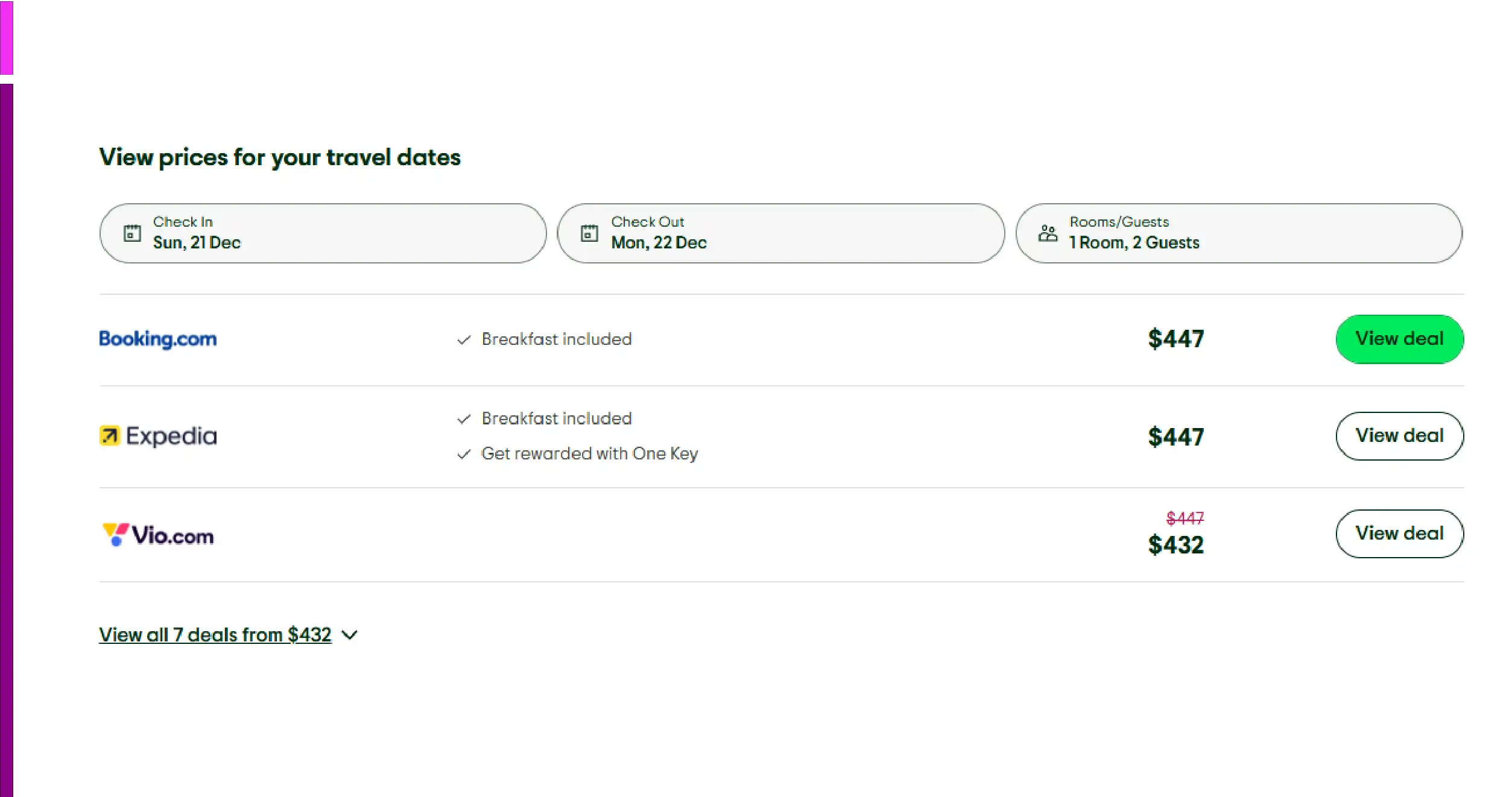Image resolution: width=1512 pixels, height=797 pixels.
Task: Click the Booking.com logo
Action: (x=158, y=339)
